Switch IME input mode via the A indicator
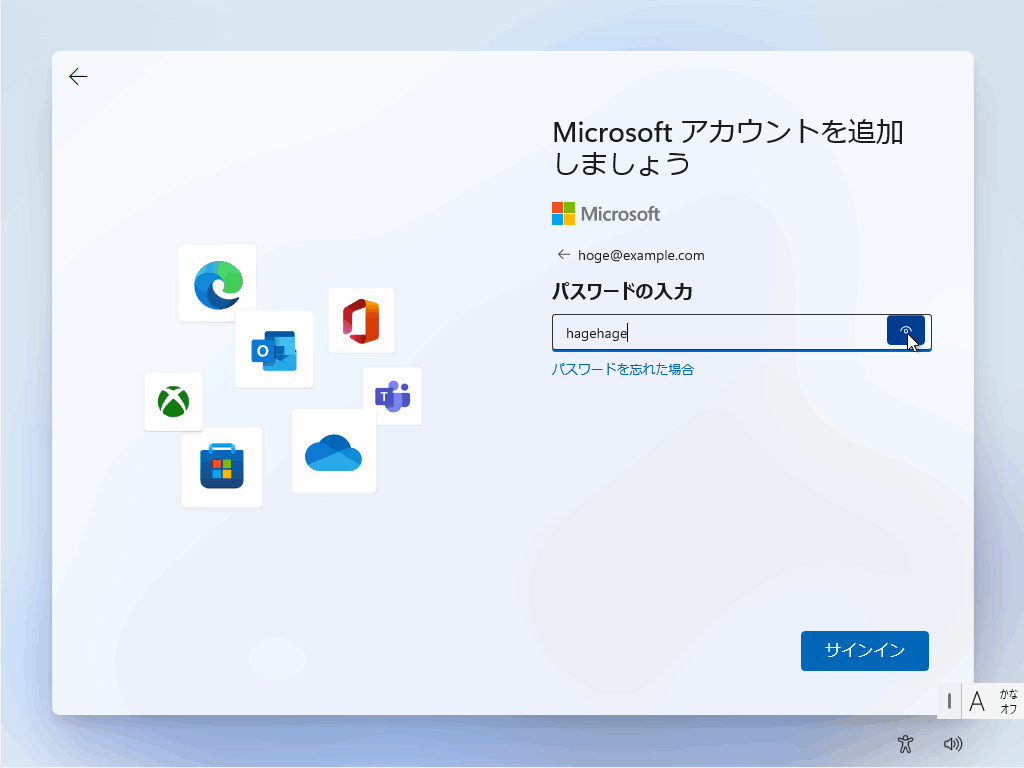The width and height of the screenshot is (1024, 768). (x=977, y=701)
